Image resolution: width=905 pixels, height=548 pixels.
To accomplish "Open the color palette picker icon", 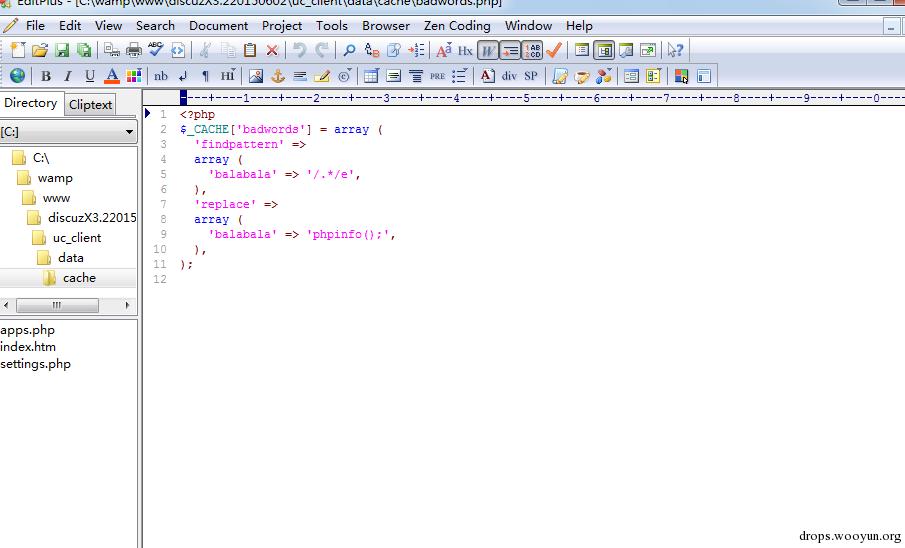I will coord(134,76).
